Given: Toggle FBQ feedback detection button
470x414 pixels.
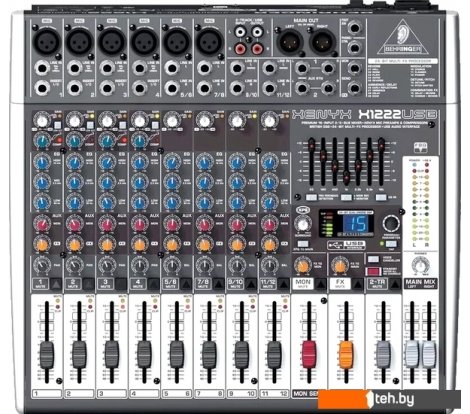Looking at the screenshot, I should pyautogui.click(x=311, y=197).
